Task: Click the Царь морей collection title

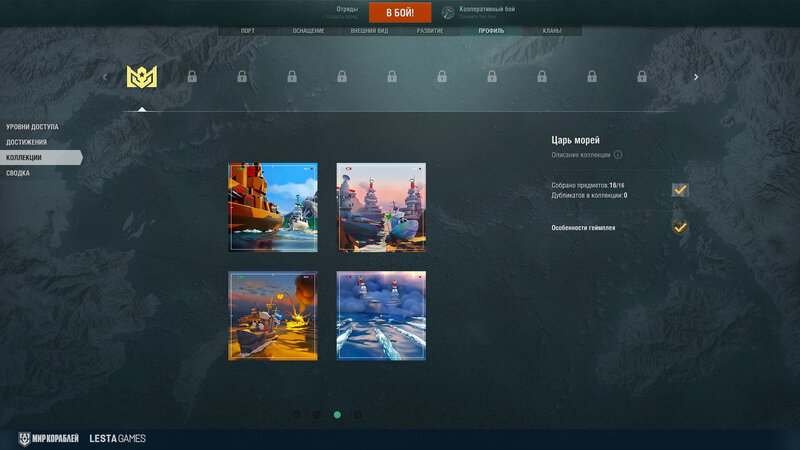Action: pyautogui.click(x=576, y=140)
